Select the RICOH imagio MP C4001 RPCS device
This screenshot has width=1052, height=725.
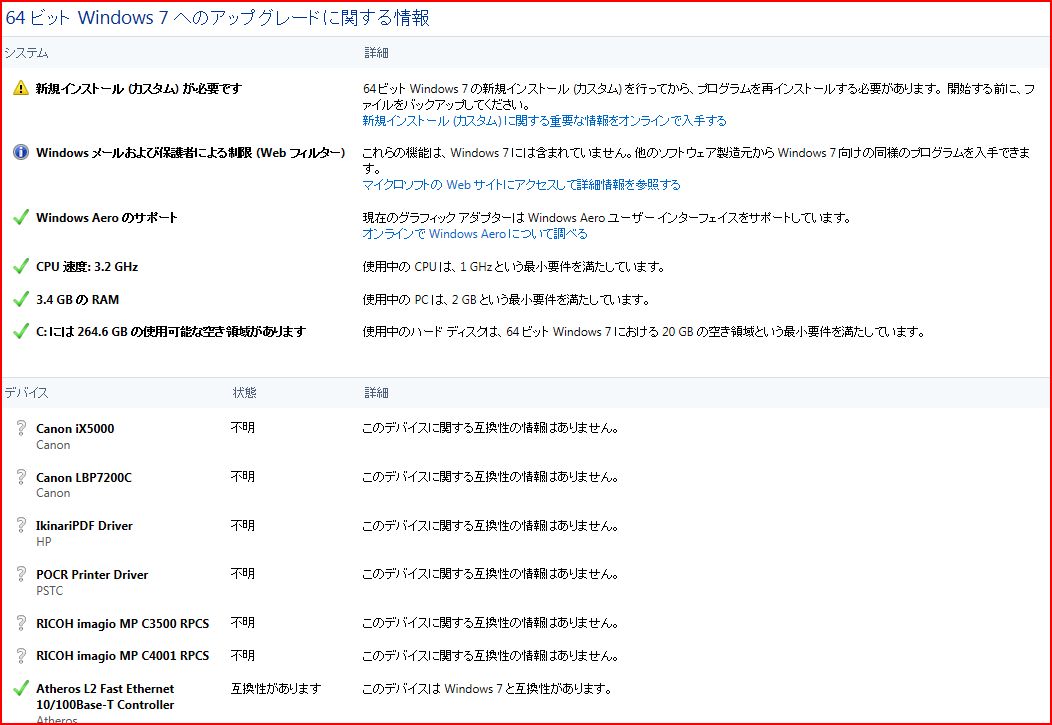point(123,656)
